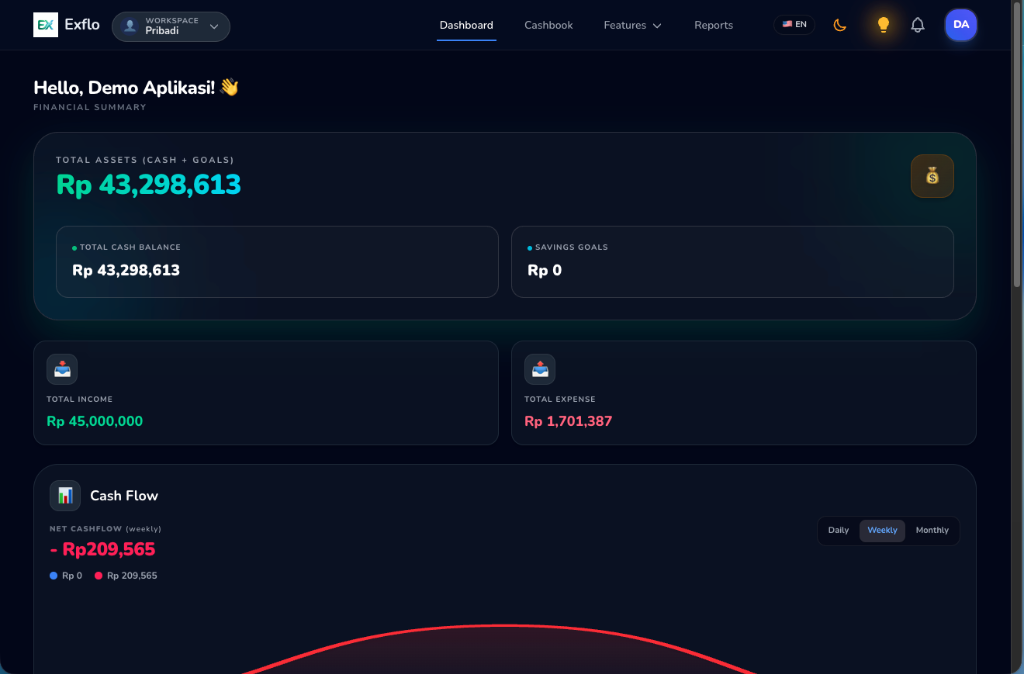Select the Weekly cashflow view

tap(882, 530)
